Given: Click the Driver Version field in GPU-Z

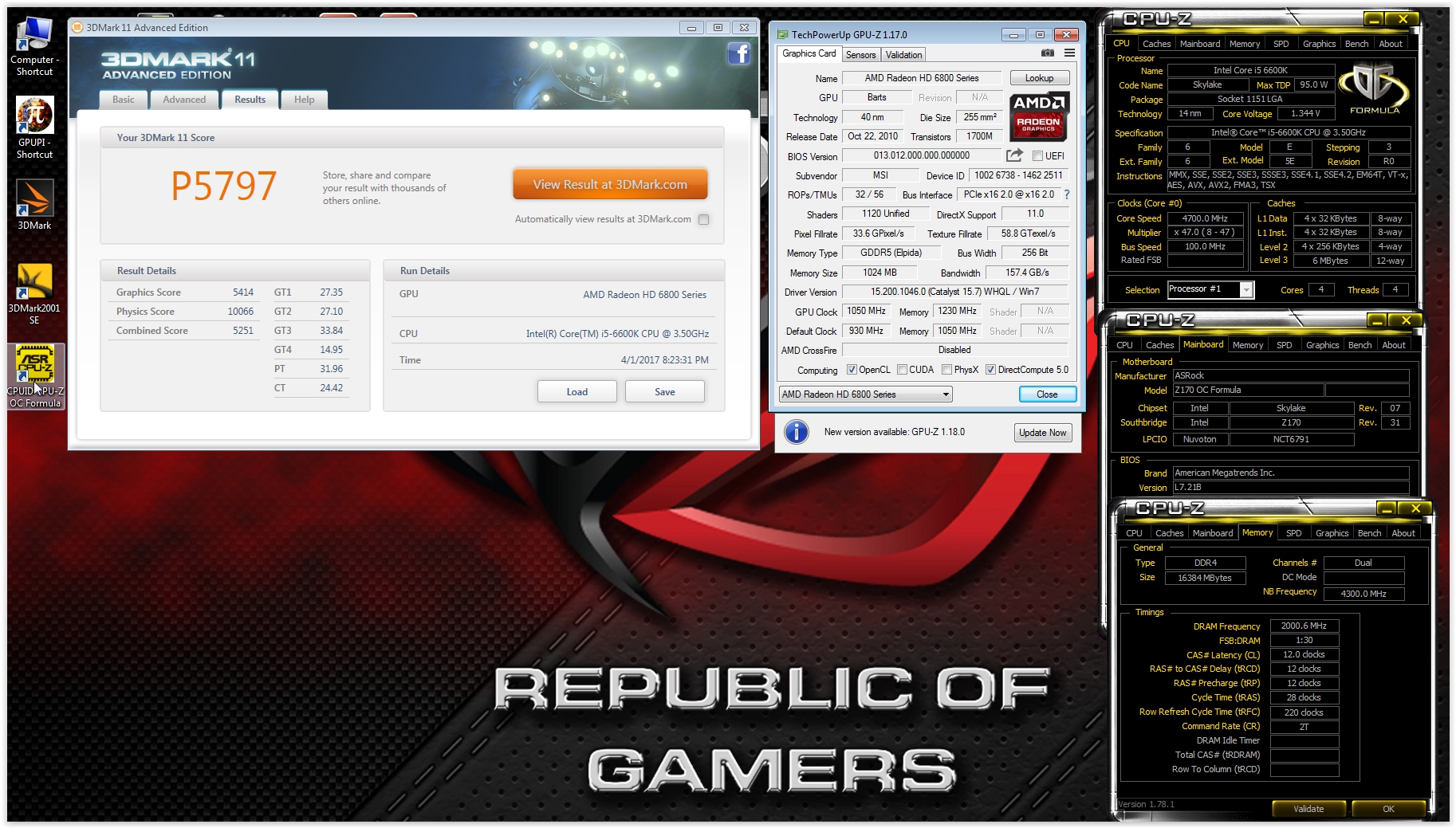Looking at the screenshot, I should click(x=954, y=292).
